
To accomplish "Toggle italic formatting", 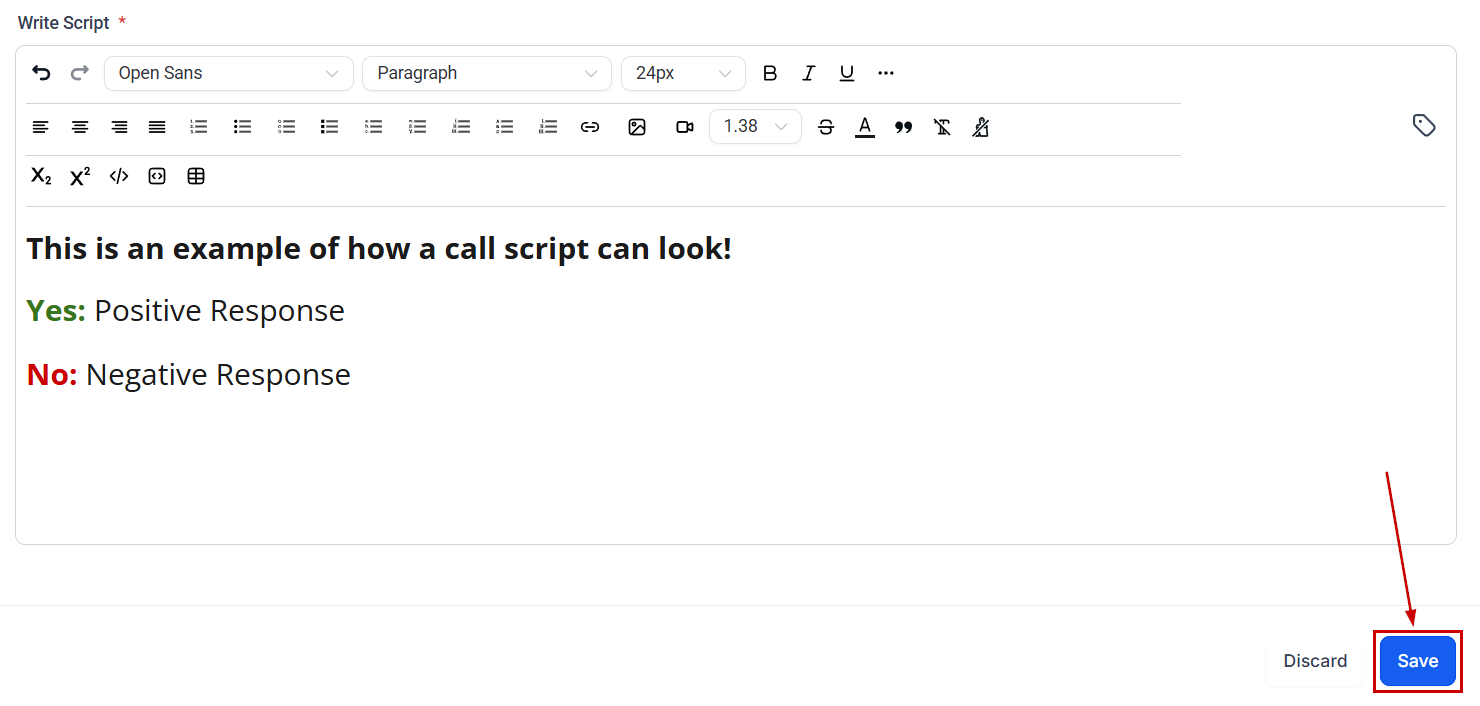I will pos(808,73).
